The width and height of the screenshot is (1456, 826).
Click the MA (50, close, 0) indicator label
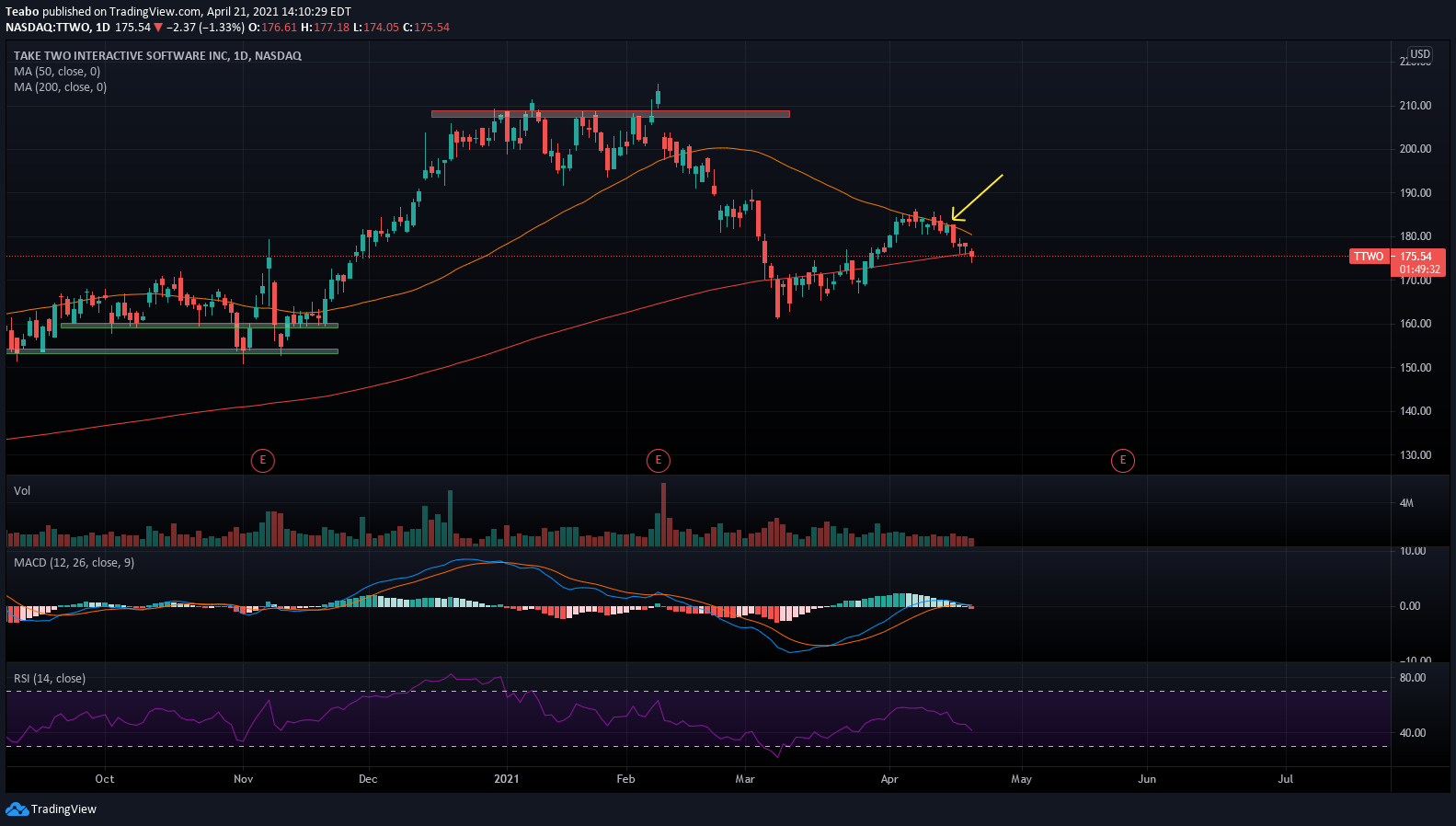click(57, 71)
